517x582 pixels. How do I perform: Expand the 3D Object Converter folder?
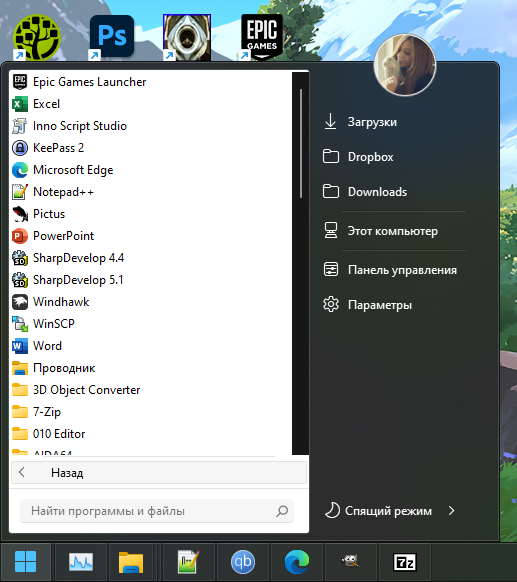(x=150, y=390)
